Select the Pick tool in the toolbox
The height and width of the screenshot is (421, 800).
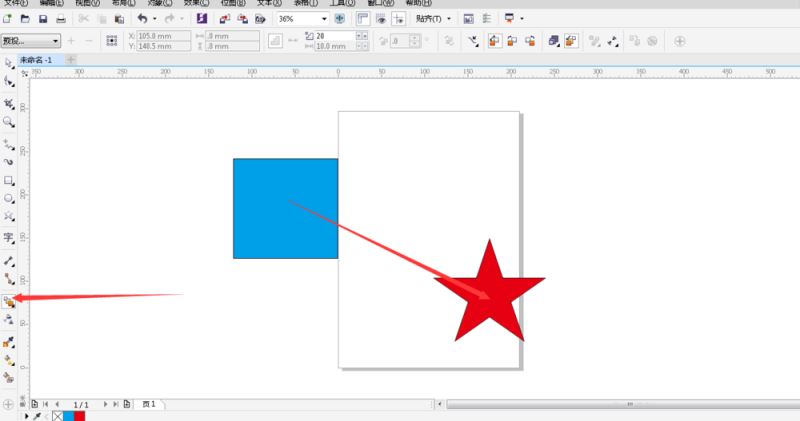pos(9,63)
